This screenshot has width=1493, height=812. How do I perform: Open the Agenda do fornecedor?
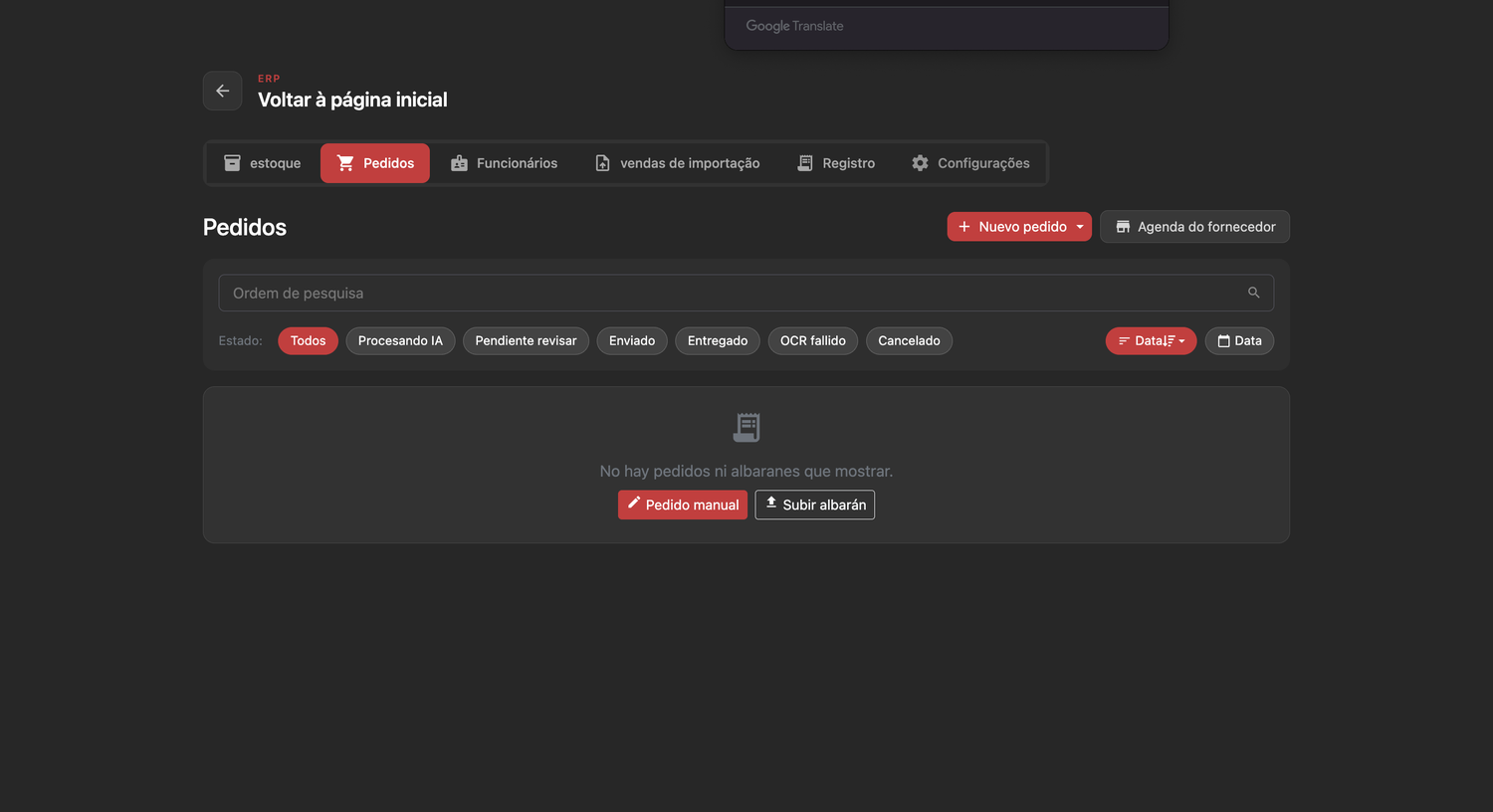pos(1194,227)
